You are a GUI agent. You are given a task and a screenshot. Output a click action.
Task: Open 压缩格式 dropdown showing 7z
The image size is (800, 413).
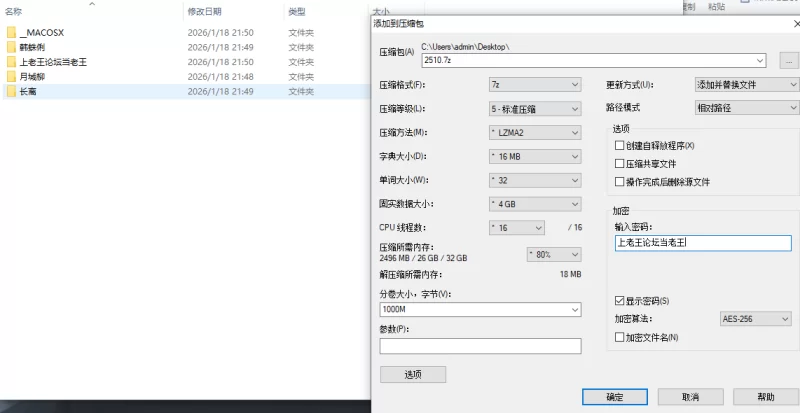tap(535, 85)
